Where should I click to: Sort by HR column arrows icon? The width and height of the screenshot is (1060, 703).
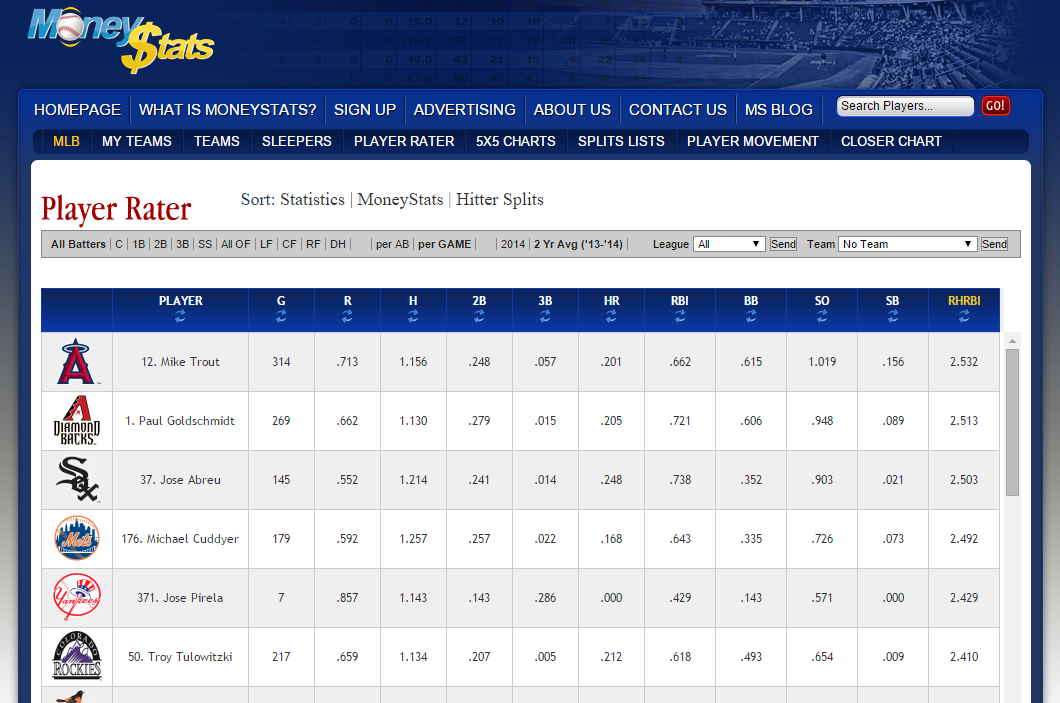point(611,316)
